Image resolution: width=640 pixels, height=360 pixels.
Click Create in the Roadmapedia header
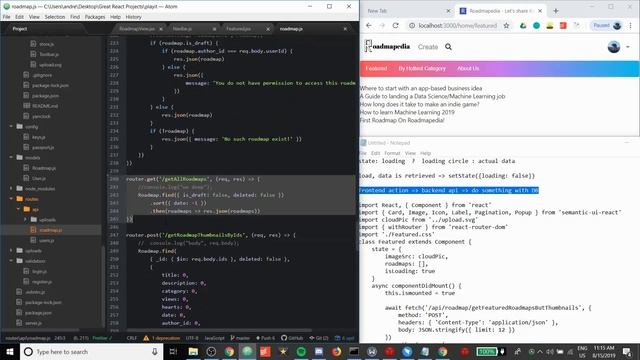(x=428, y=47)
